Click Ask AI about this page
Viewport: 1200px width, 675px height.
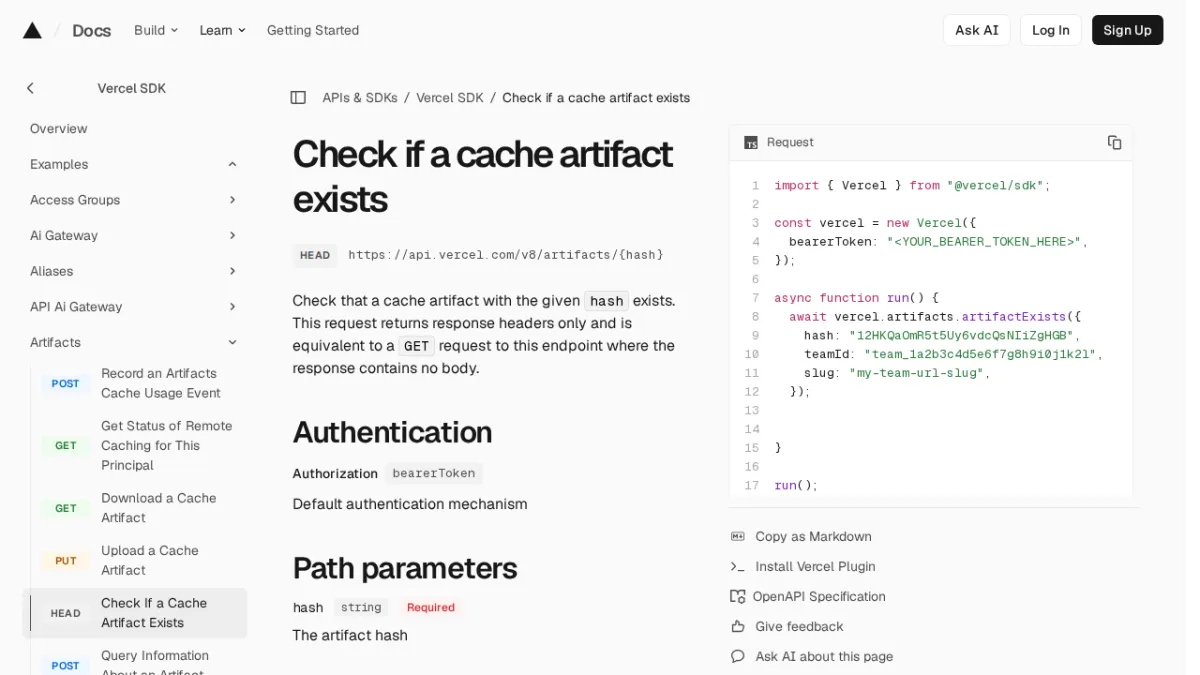coord(824,656)
